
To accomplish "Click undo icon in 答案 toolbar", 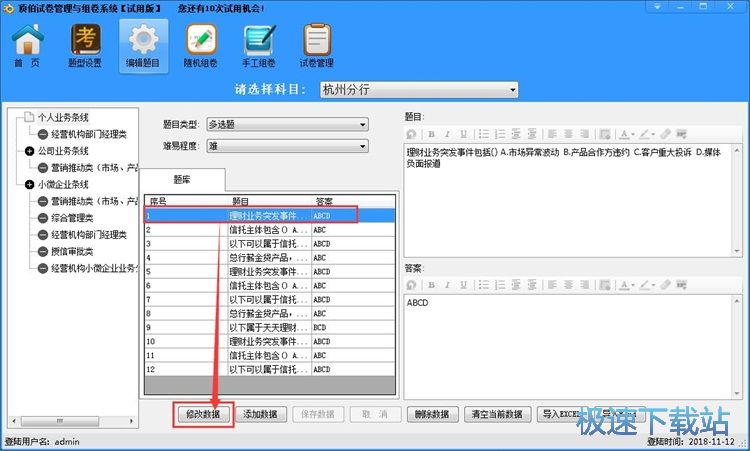I will pos(411,285).
